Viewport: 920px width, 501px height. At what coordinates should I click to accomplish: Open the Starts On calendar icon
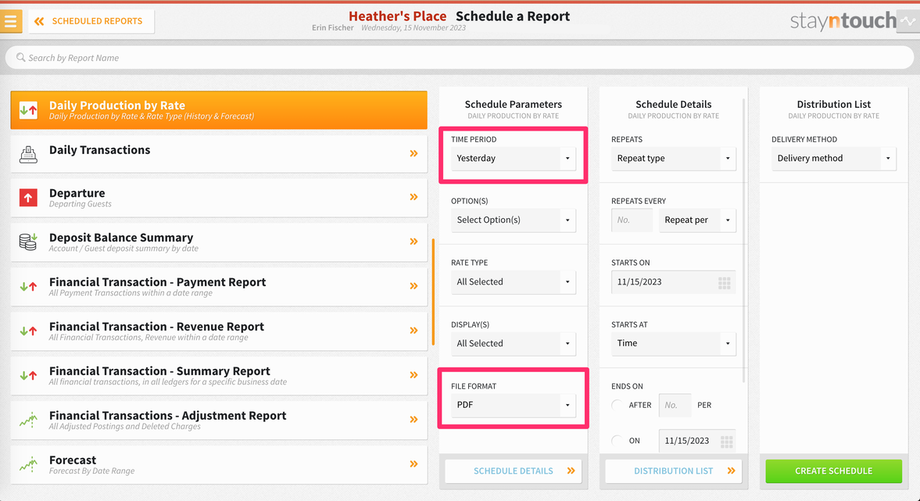[725, 283]
